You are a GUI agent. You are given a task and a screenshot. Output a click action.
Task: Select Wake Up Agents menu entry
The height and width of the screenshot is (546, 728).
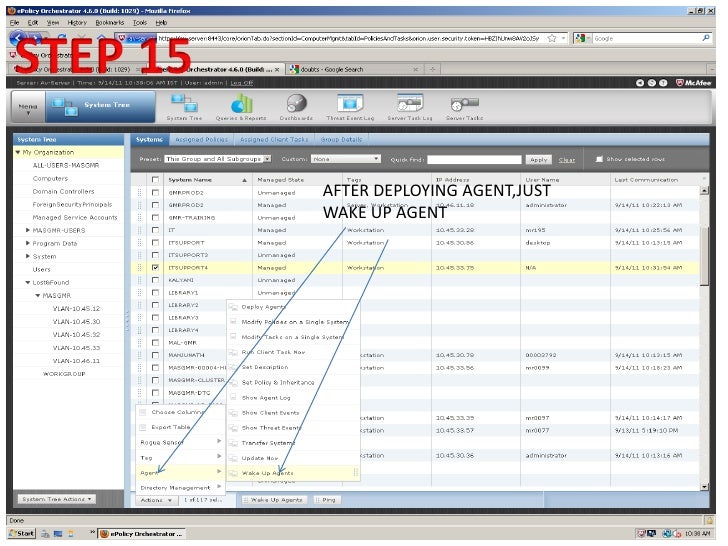point(293,473)
